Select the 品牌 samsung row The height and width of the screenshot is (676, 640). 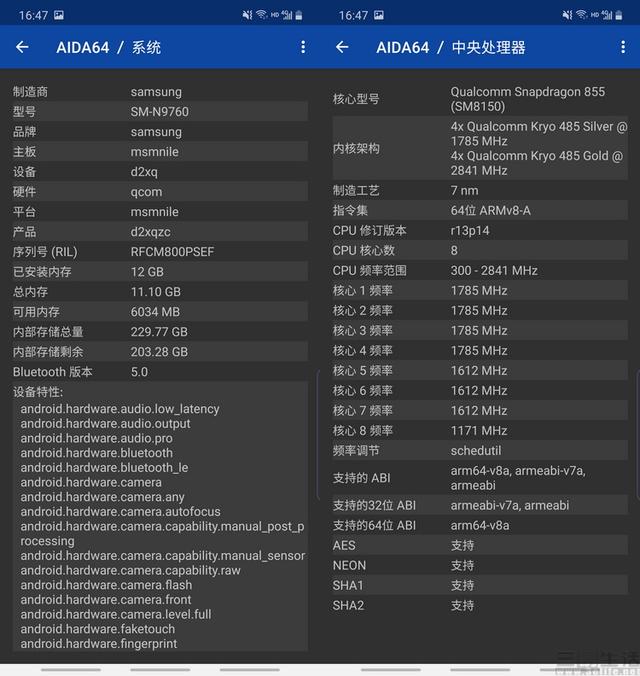pos(160,132)
